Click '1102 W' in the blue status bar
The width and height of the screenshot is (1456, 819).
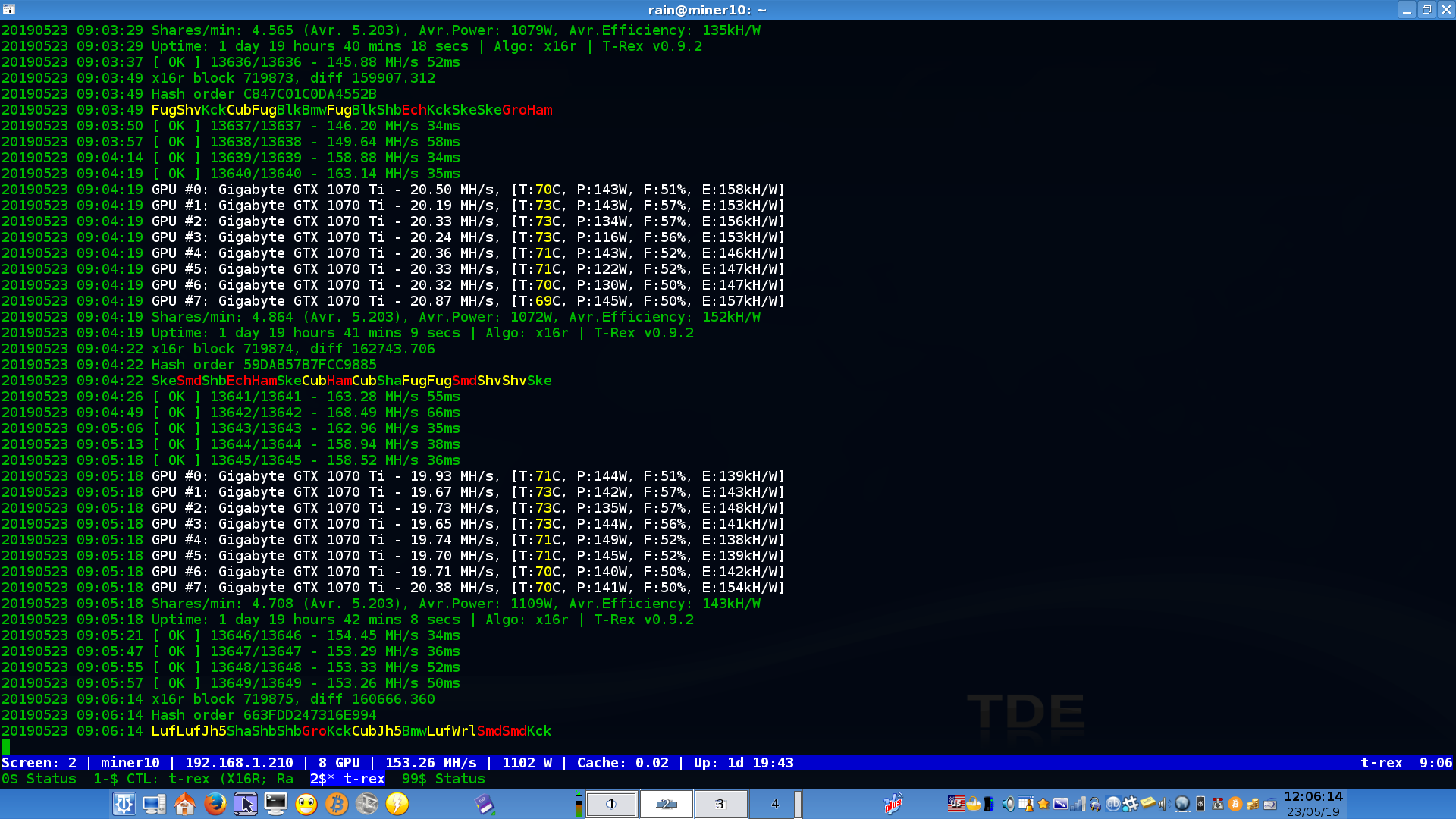[x=528, y=763]
